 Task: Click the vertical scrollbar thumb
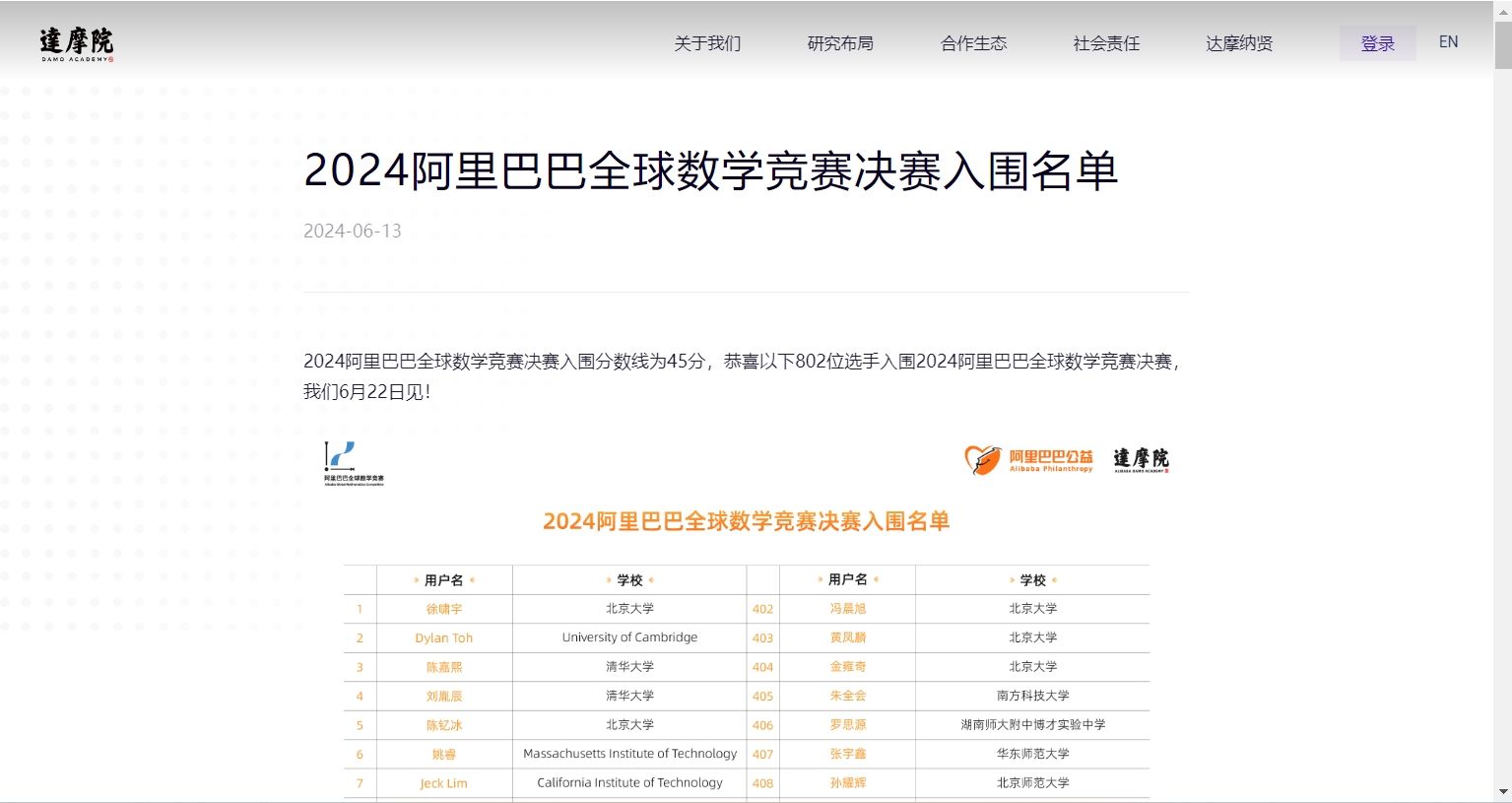(1502, 44)
